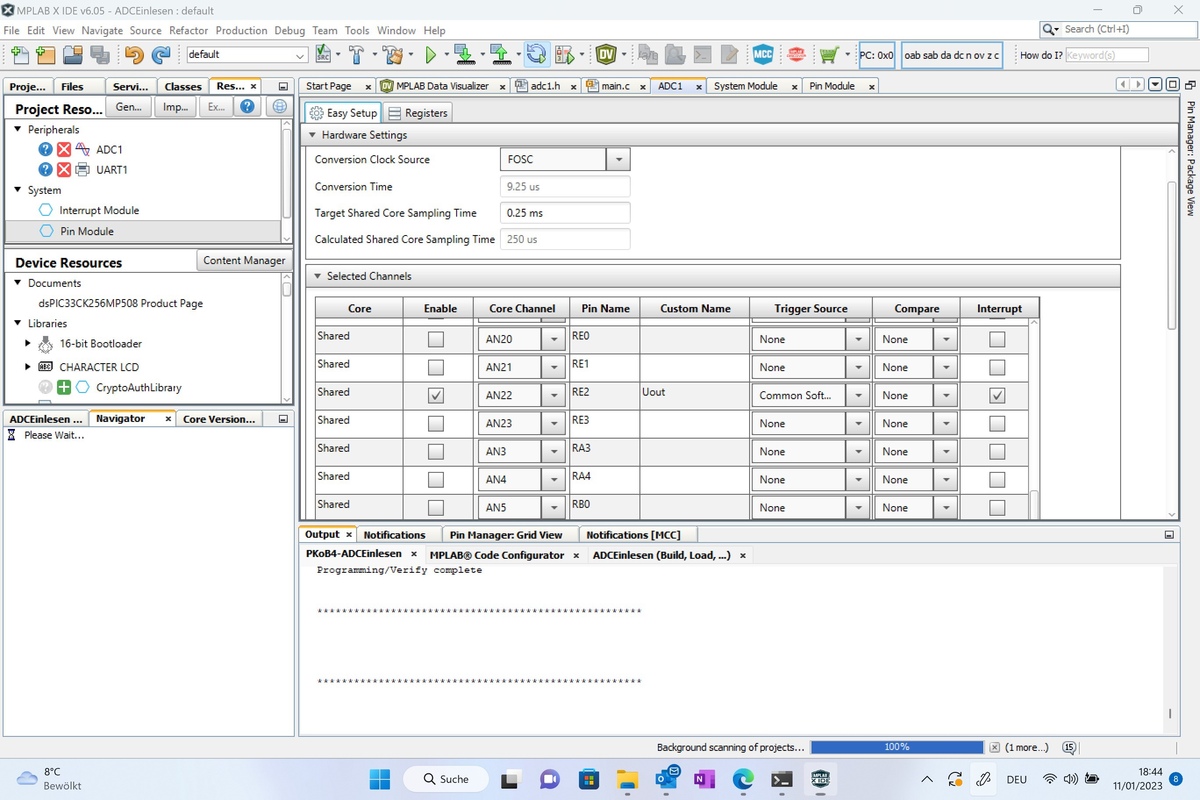Open the Production menu

point(241,30)
